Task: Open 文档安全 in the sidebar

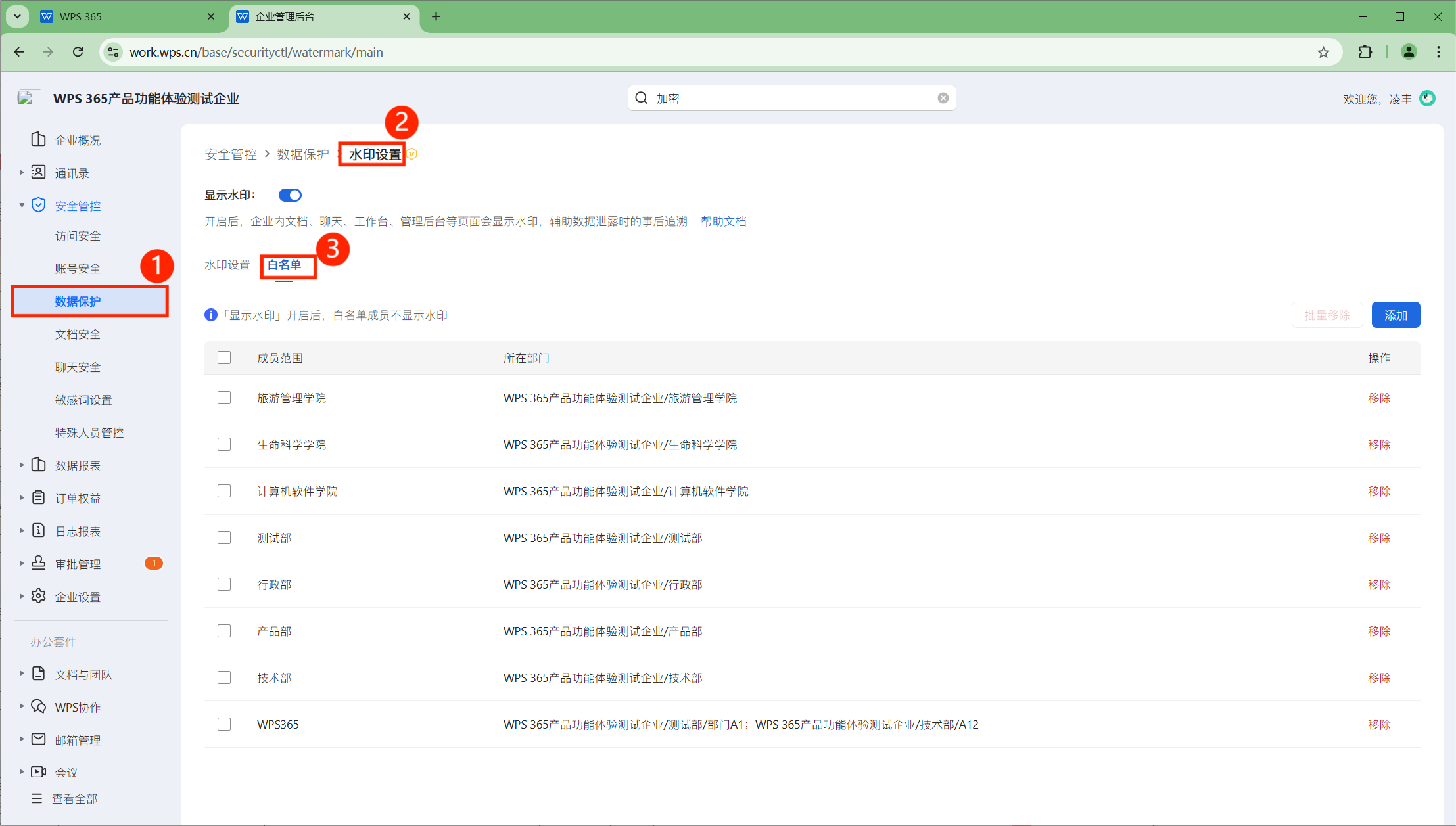Action: pyautogui.click(x=78, y=334)
